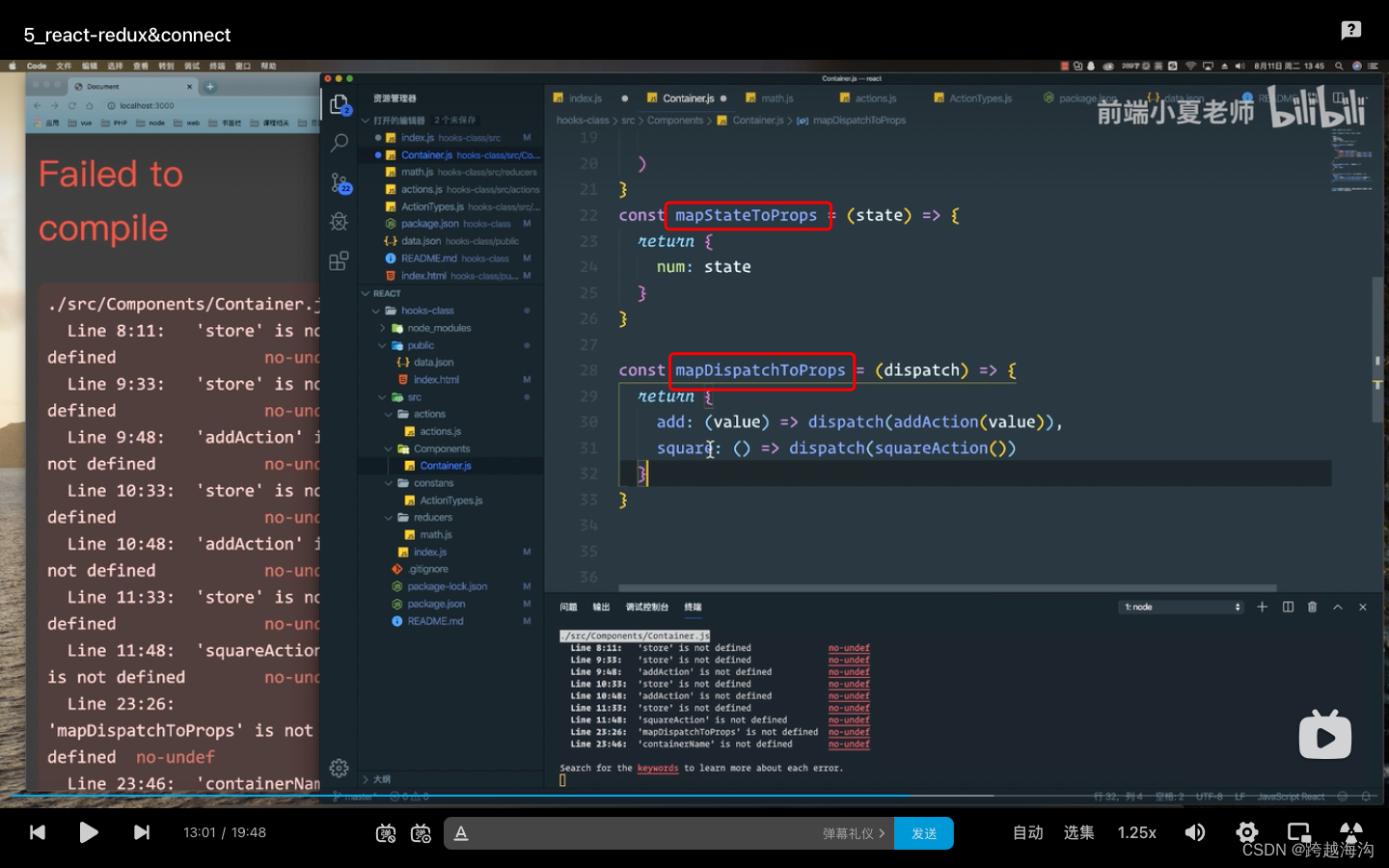Open the Search view in activity bar
1389x868 pixels.
[x=339, y=144]
